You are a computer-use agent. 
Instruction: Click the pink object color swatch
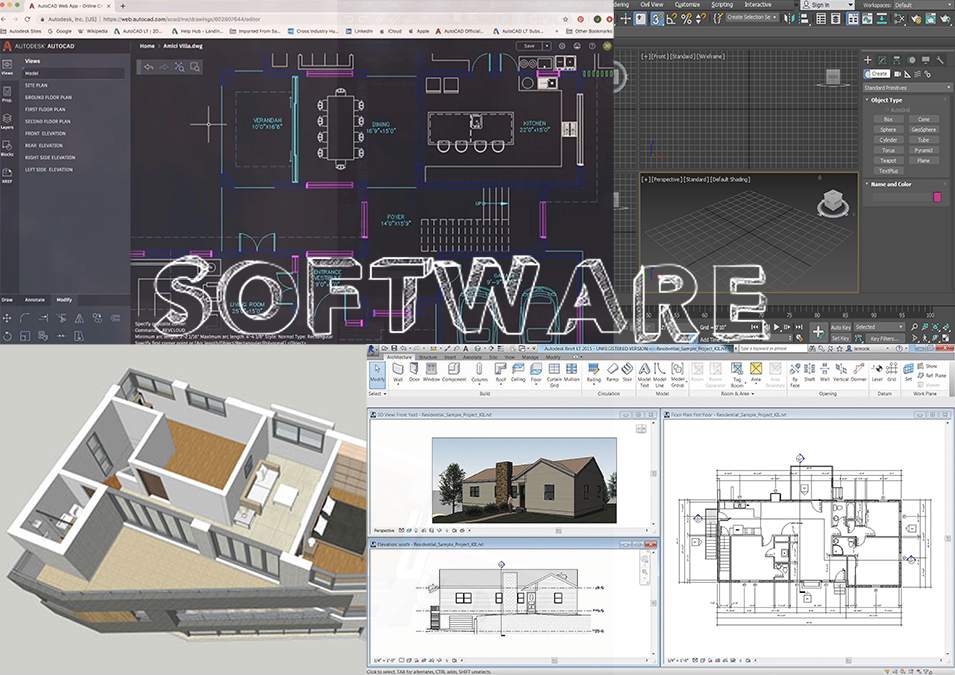coord(938,198)
